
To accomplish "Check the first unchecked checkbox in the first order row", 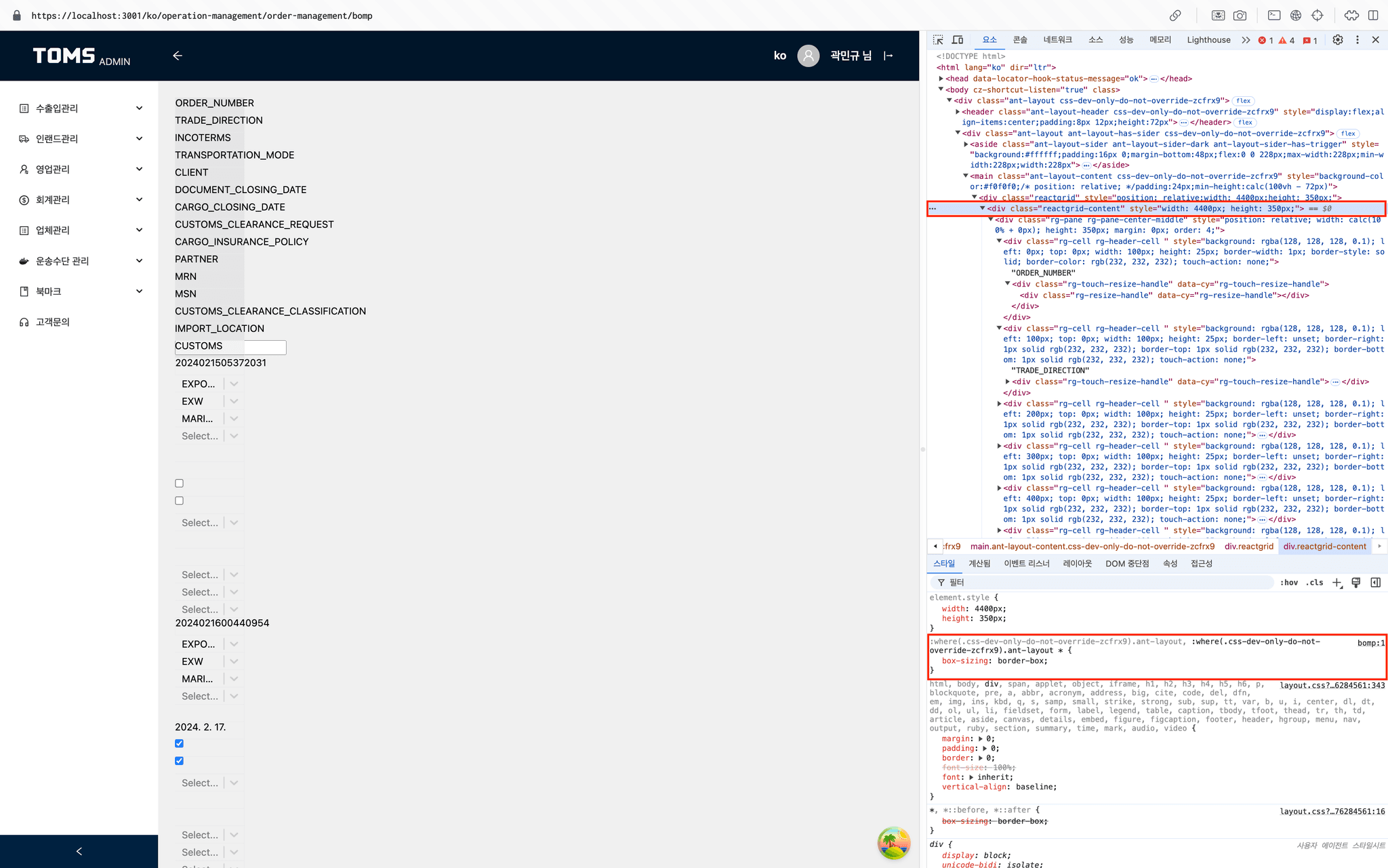I will (179, 483).
